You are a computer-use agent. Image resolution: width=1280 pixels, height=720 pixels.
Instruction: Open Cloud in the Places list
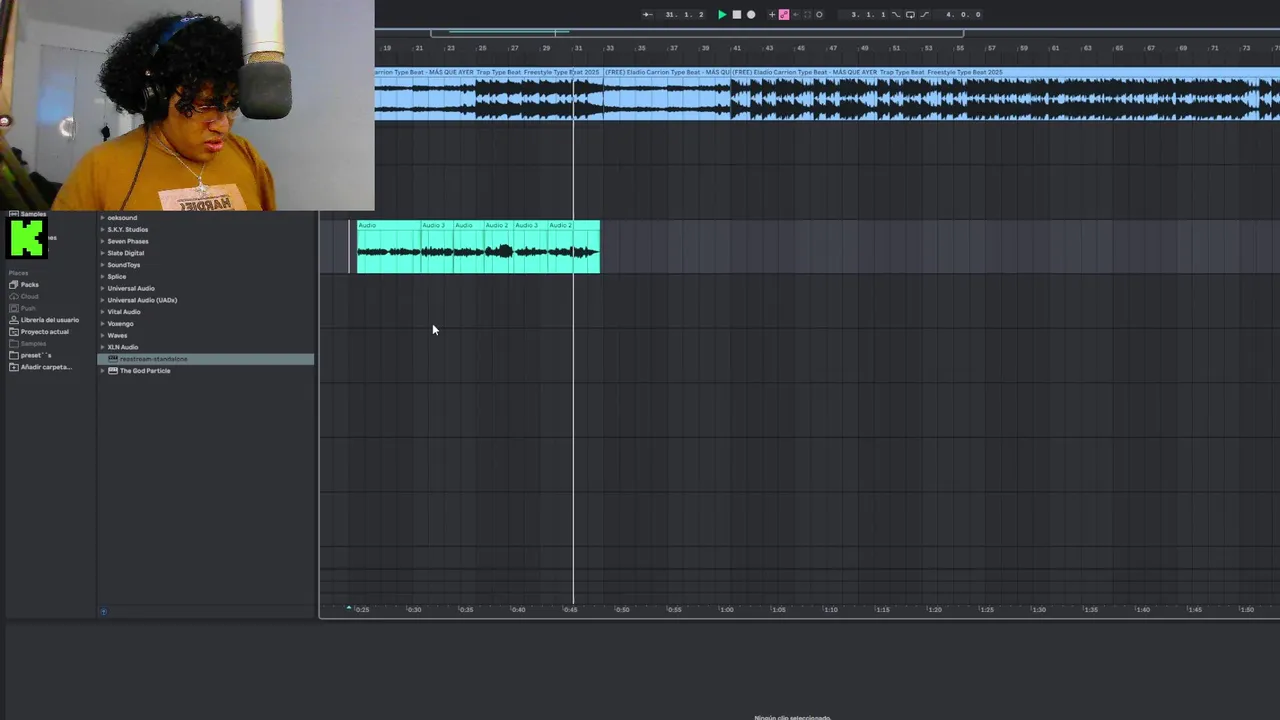pyautogui.click(x=29, y=296)
